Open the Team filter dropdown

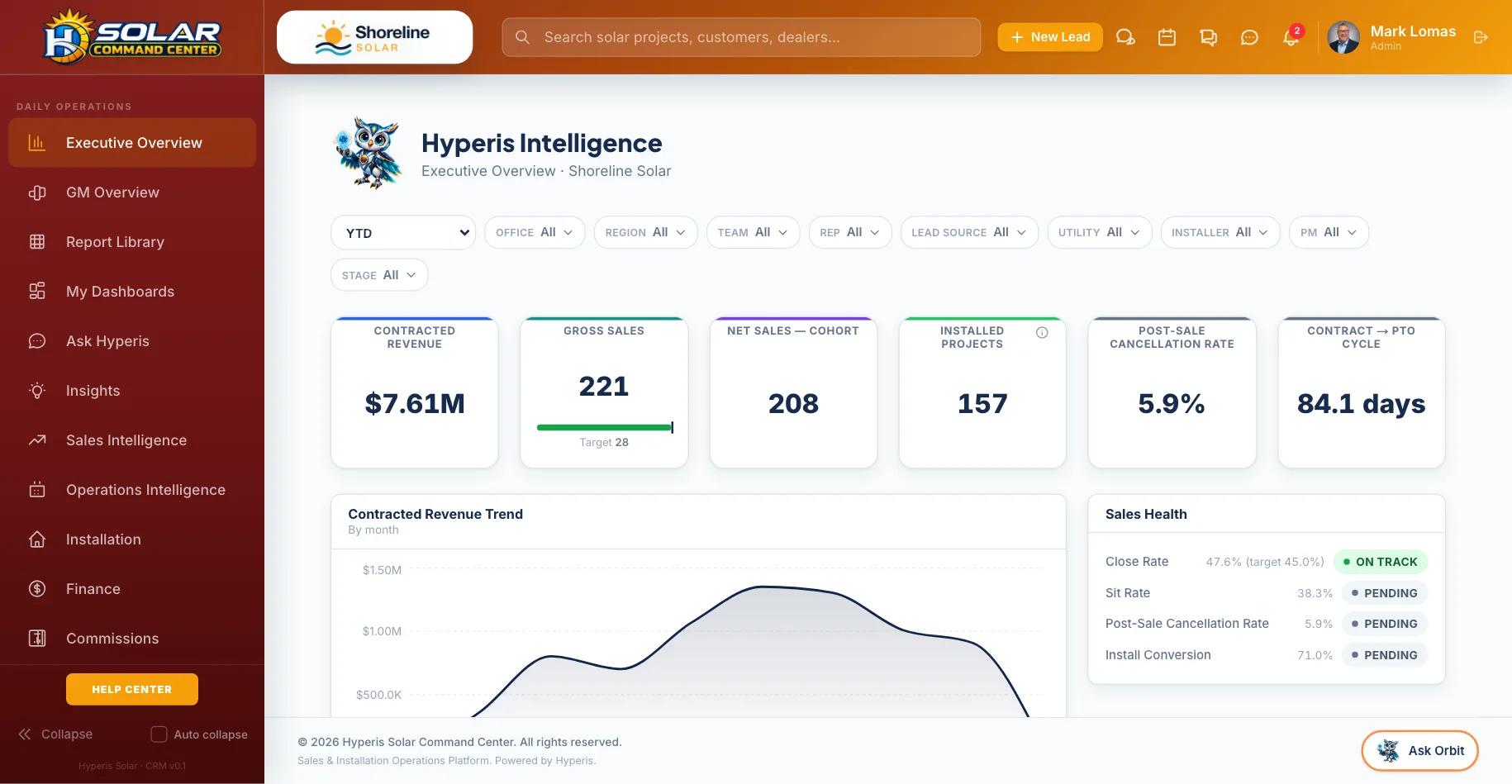coord(753,232)
